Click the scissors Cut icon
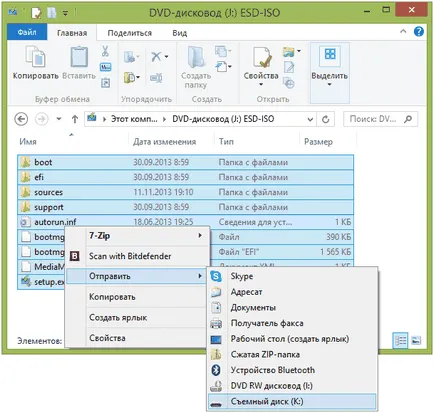The height and width of the screenshot is (413, 434). (105, 51)
